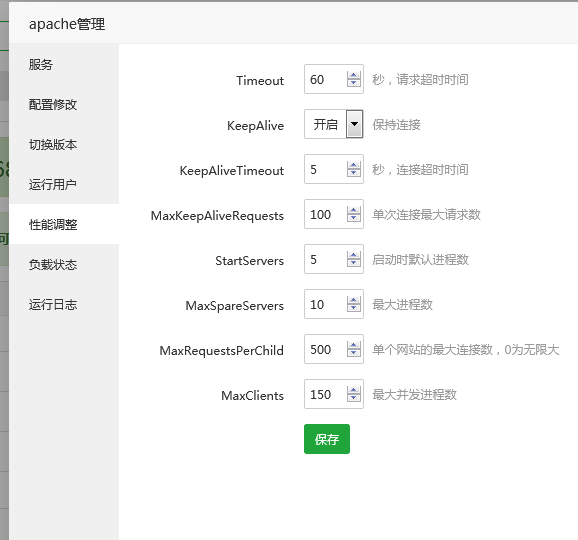Lower MaxRequestsPerChild with down spinner
This screenshot has height=540, width=578.
pos(354,352)
